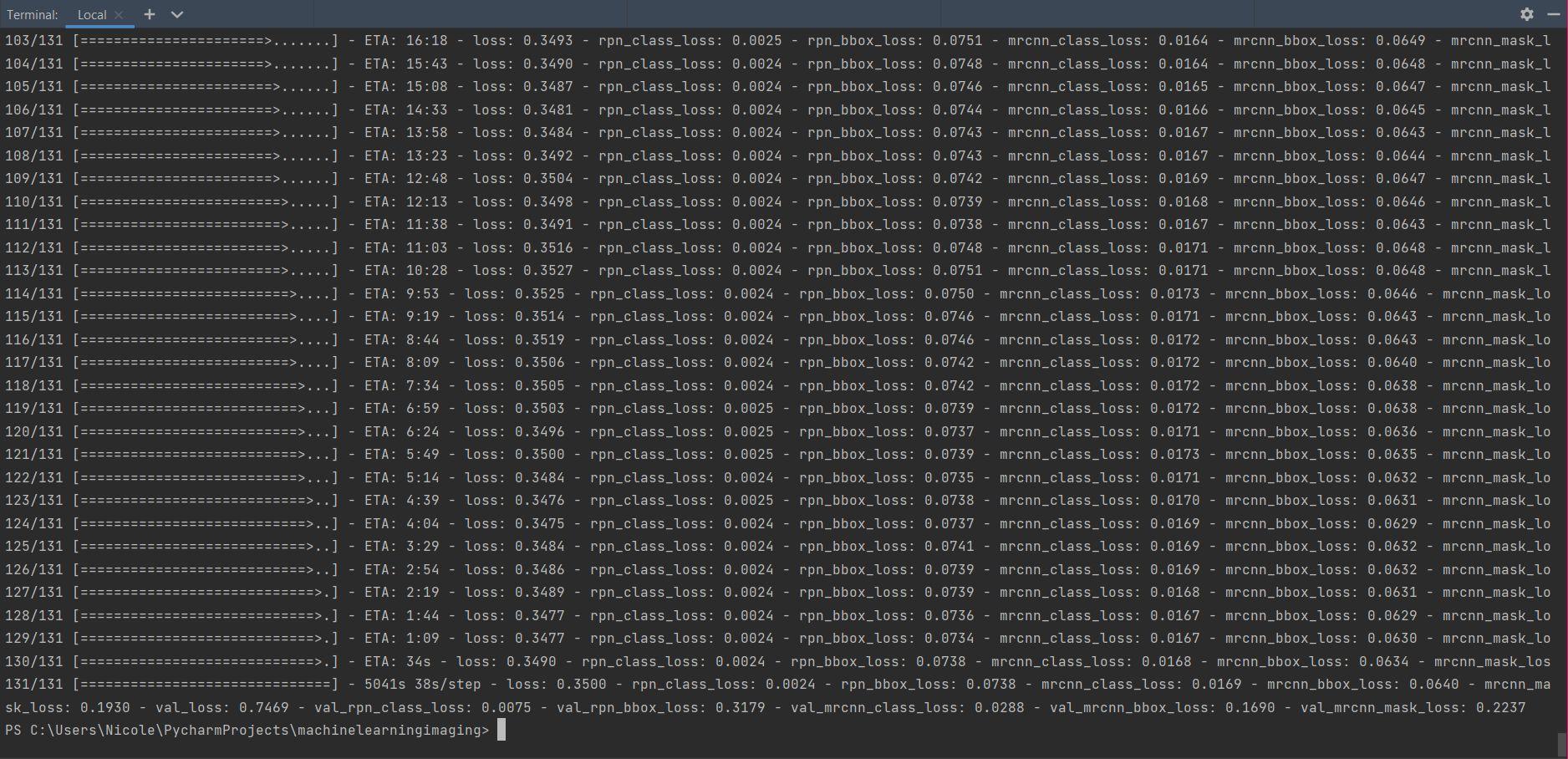Click the 'val_rpn_bbox_loss: 0.3179' value
The image size is (1568, 759).
coord(661,707)
